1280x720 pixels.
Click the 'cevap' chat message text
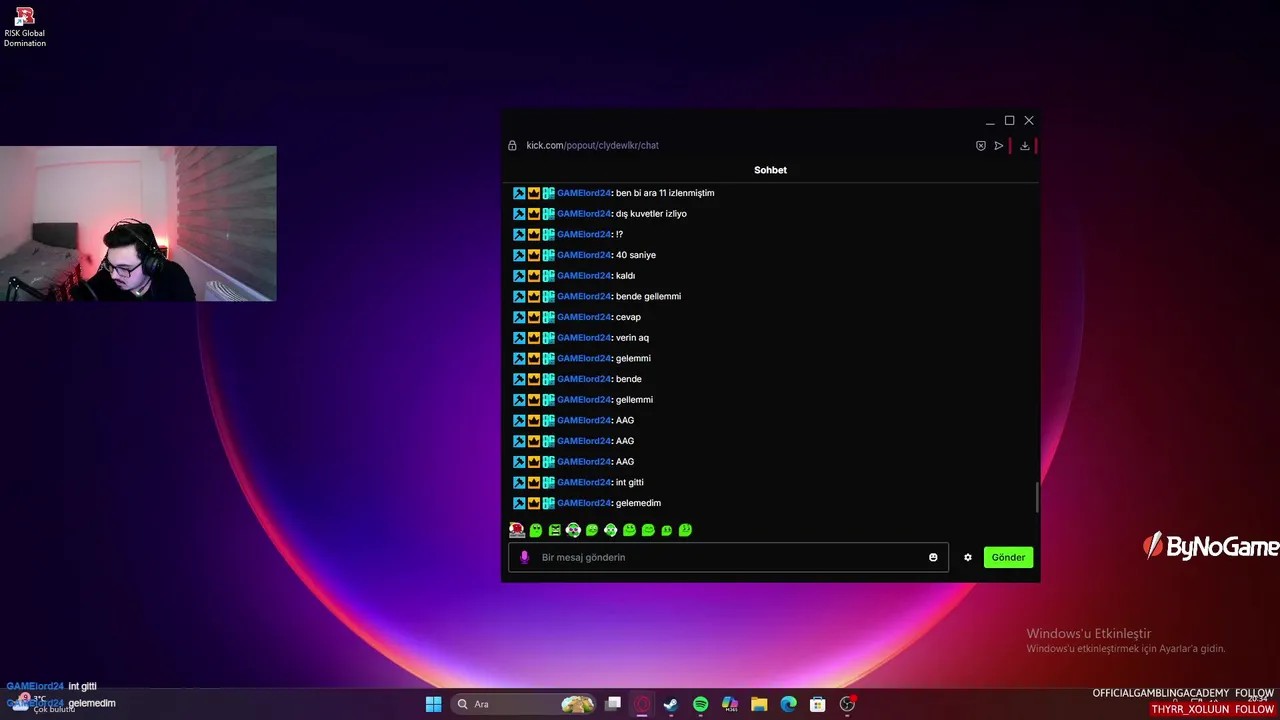point(628,317)
